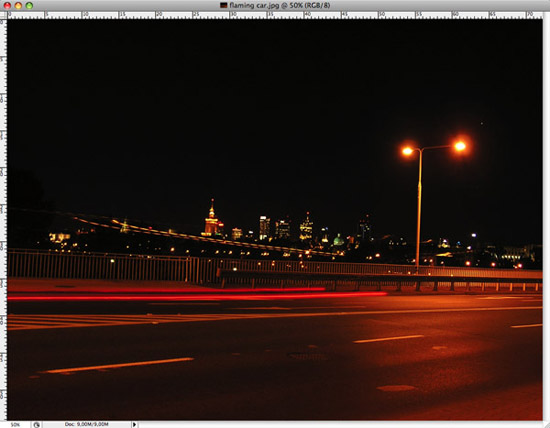Click the horizontal ruler at mark 30

pos(232,15)
